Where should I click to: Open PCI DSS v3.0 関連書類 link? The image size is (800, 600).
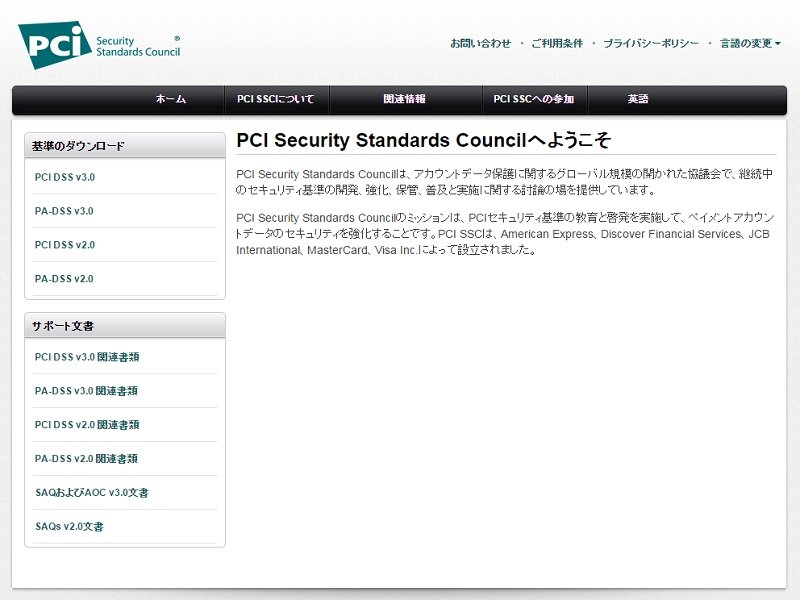[87, 357]
